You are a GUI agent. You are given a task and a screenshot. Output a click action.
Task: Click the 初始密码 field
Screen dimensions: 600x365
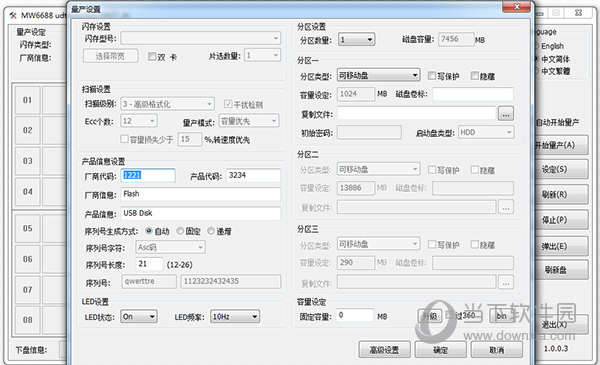[x=369, y=132]
